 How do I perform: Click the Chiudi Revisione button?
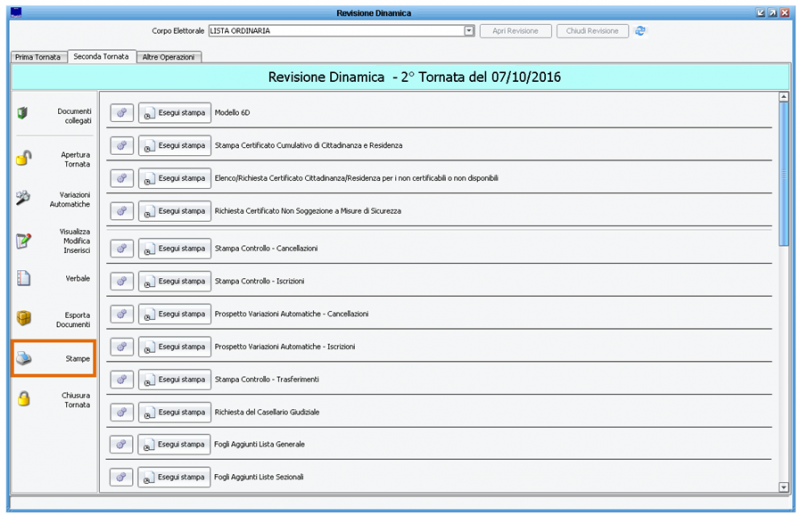click(x=592, y=31)
